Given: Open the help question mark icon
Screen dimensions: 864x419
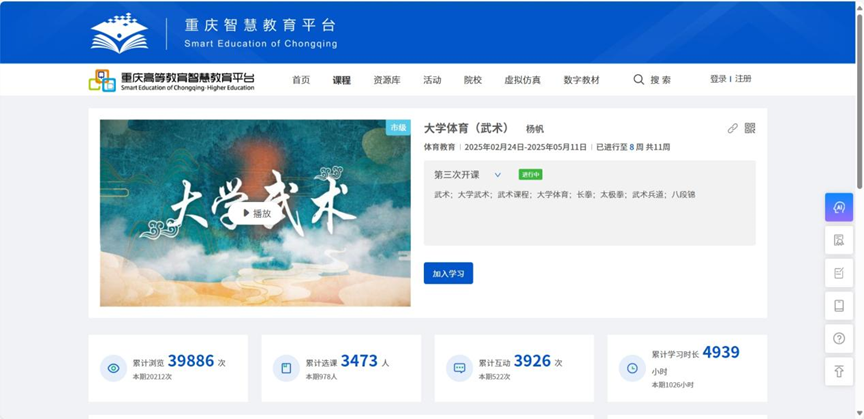Looking at the screenshot, I should pos(839,339).
